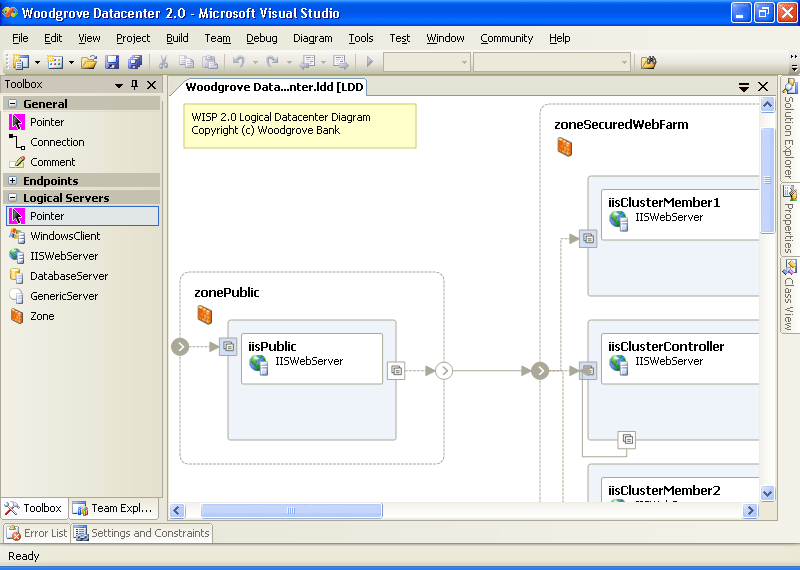The image size is (800, 570).
Task: Select the DatabaseServer toolbox item
Action: [68, 276]
